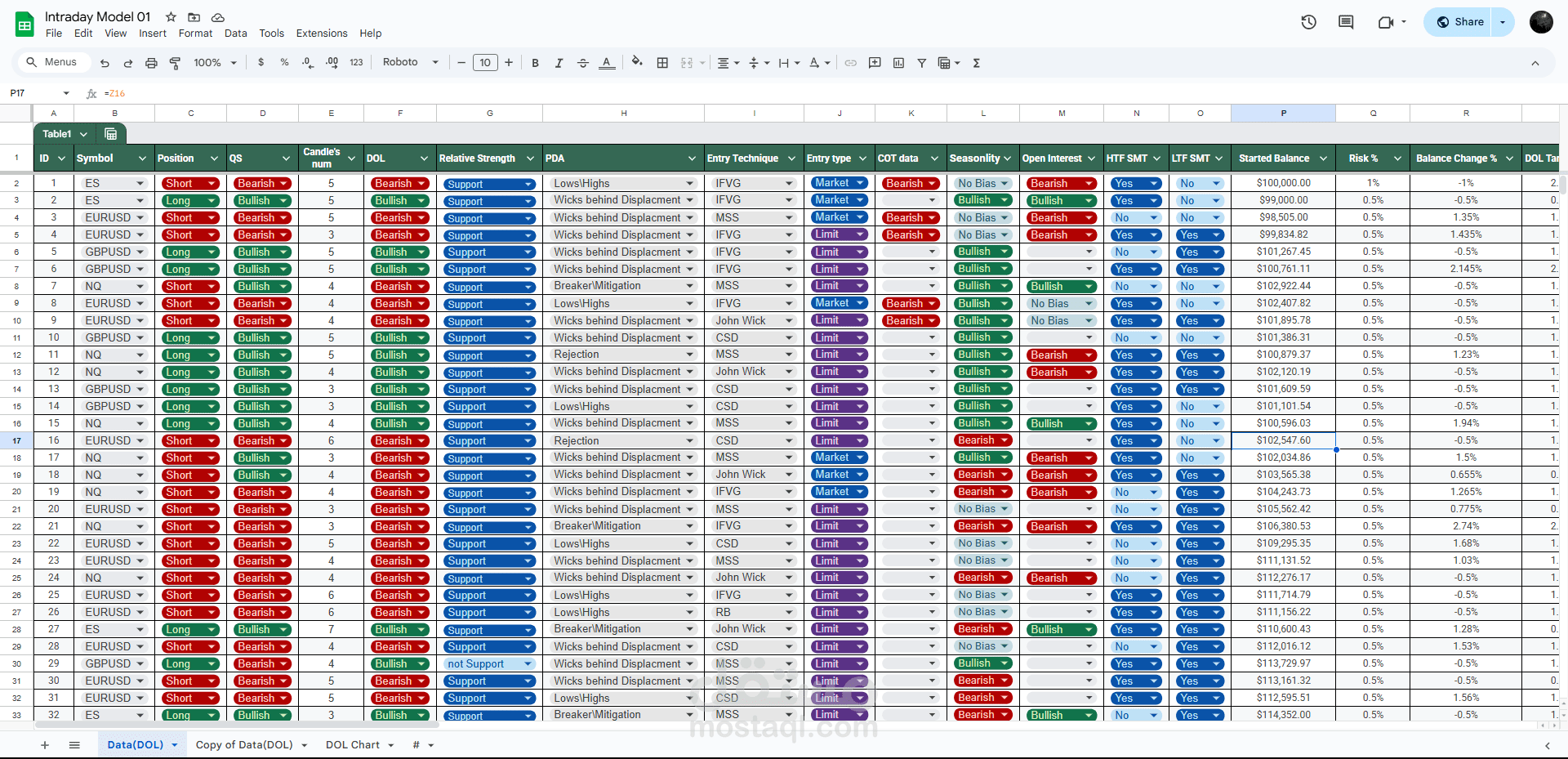Open the functions sigma icon
This screenshot has height=759, width=1568.
[x=976, y=63]
